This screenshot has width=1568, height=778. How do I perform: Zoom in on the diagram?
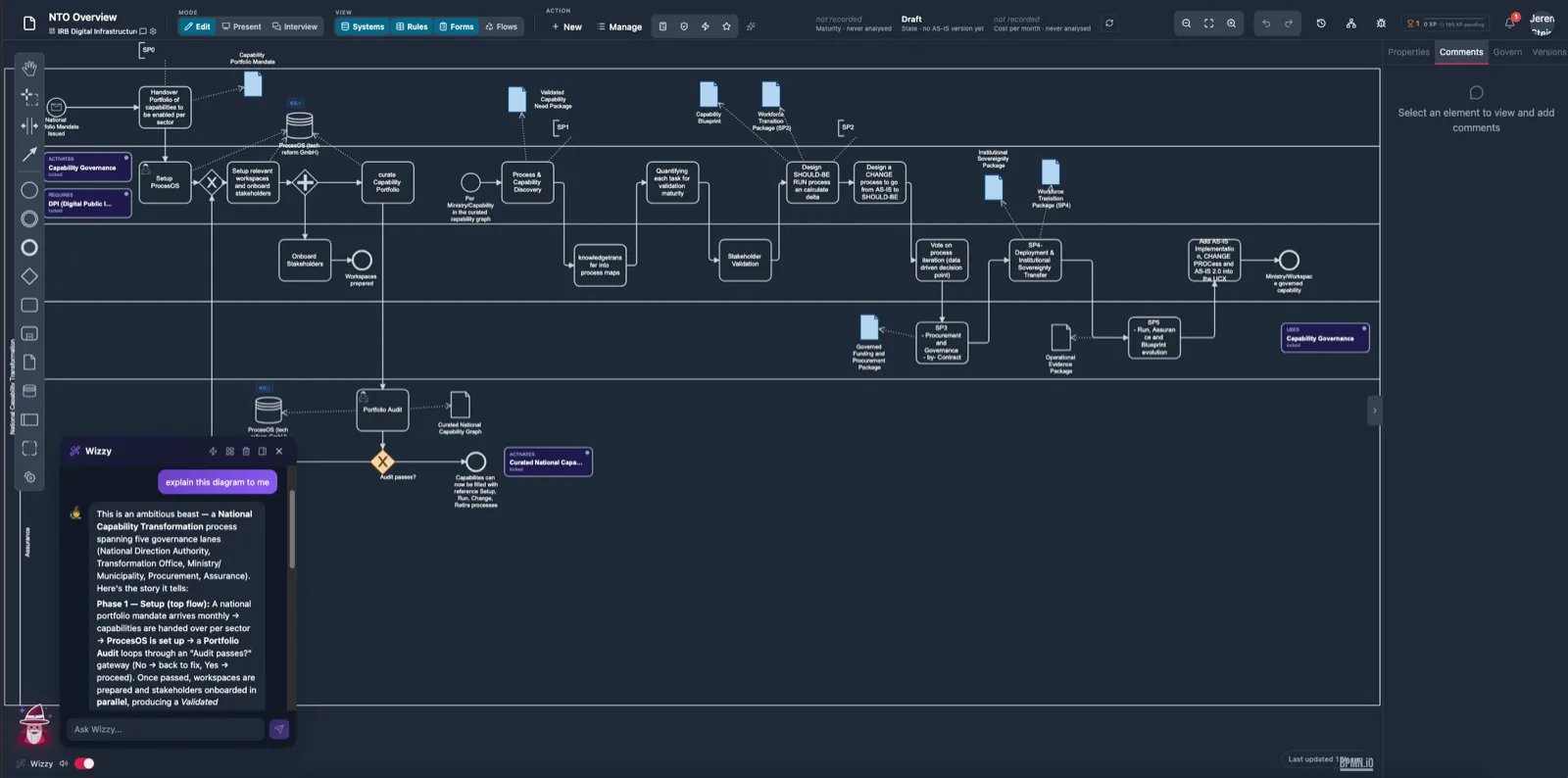tap(1231, 24)
